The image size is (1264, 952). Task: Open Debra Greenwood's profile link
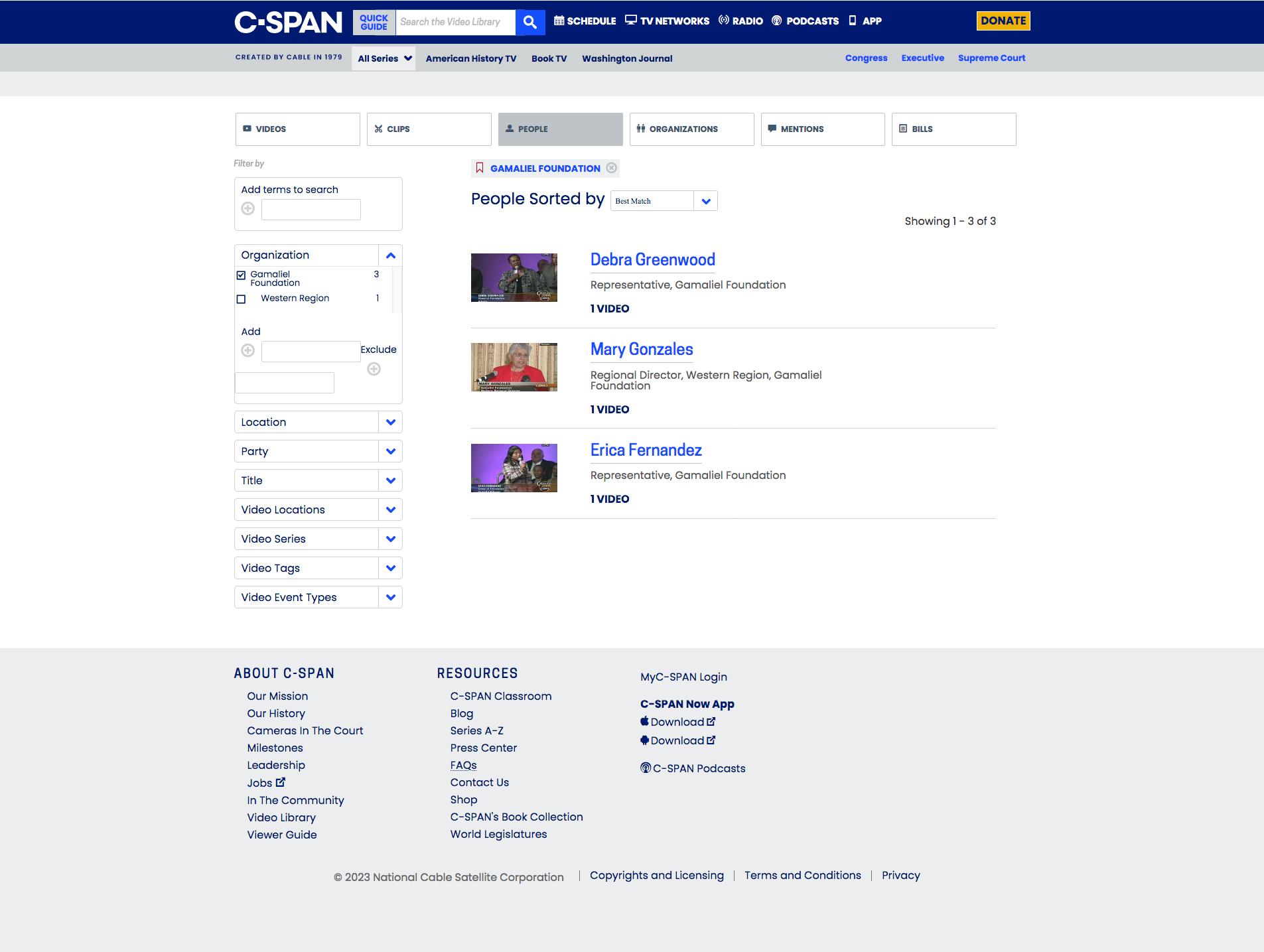tap(652, 260)
